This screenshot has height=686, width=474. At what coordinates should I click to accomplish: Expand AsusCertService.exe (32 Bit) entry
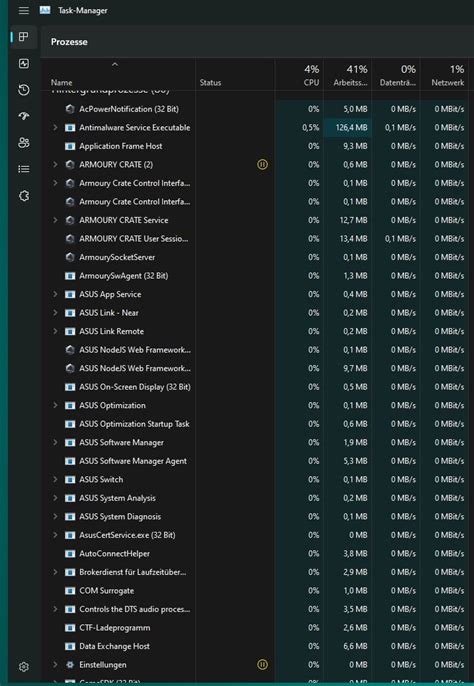55,535
